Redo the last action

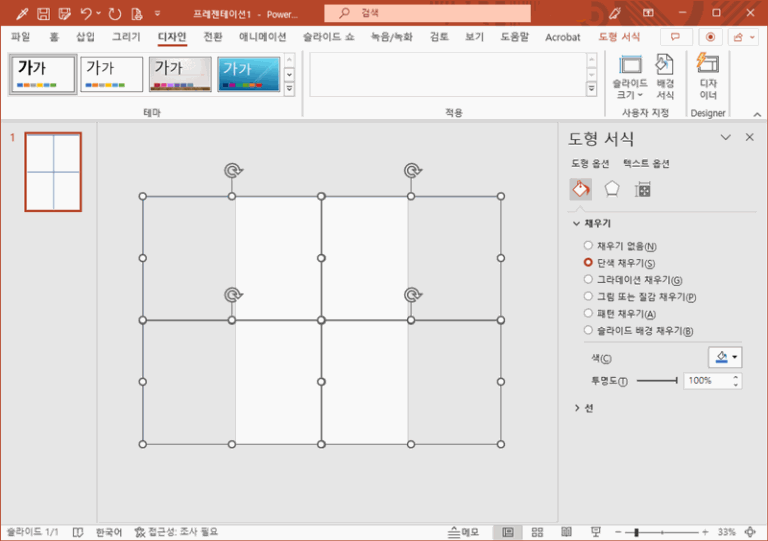click(115, 14)
